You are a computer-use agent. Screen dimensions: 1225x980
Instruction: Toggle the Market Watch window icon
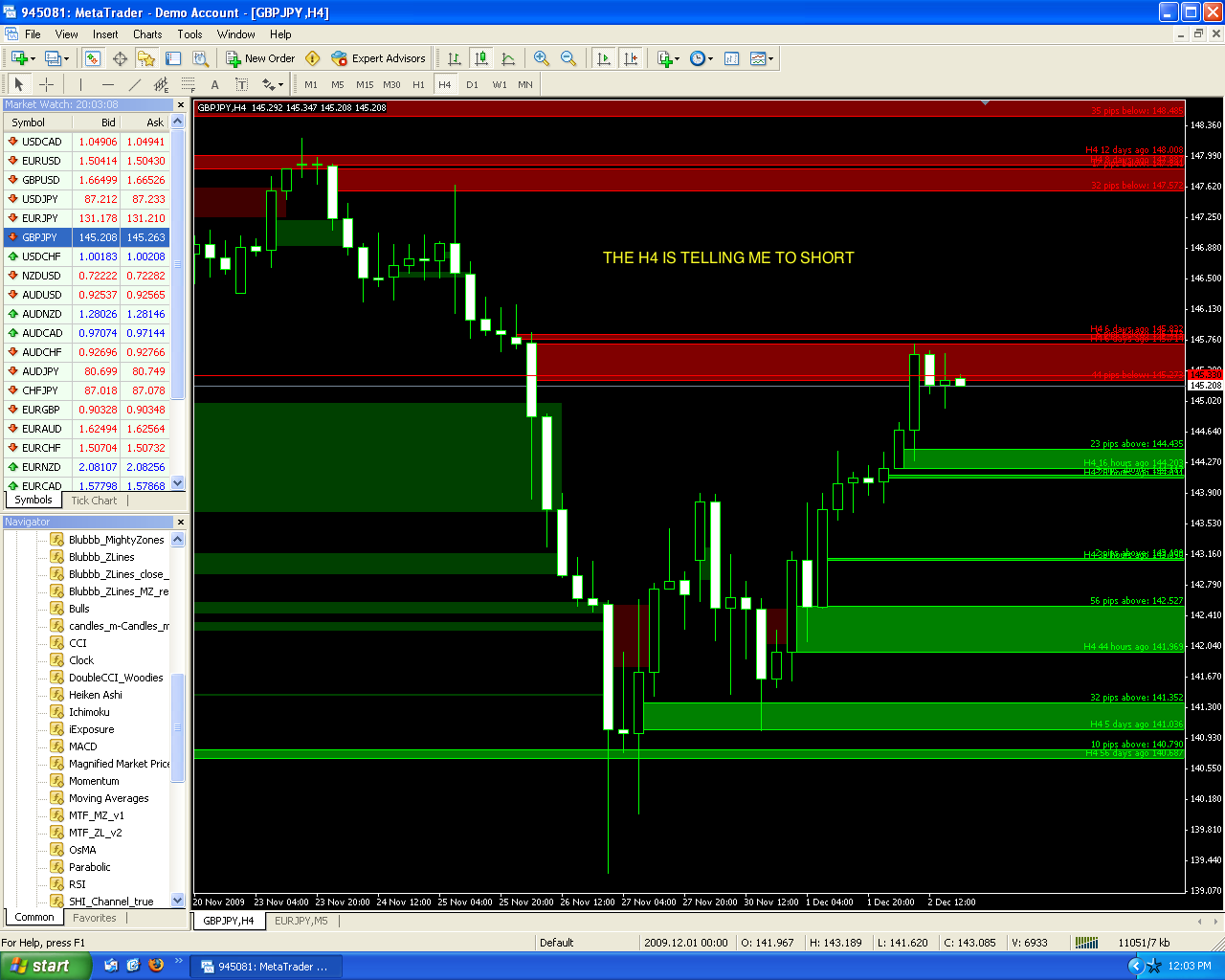pyautogui.click(x=93, y=58)
